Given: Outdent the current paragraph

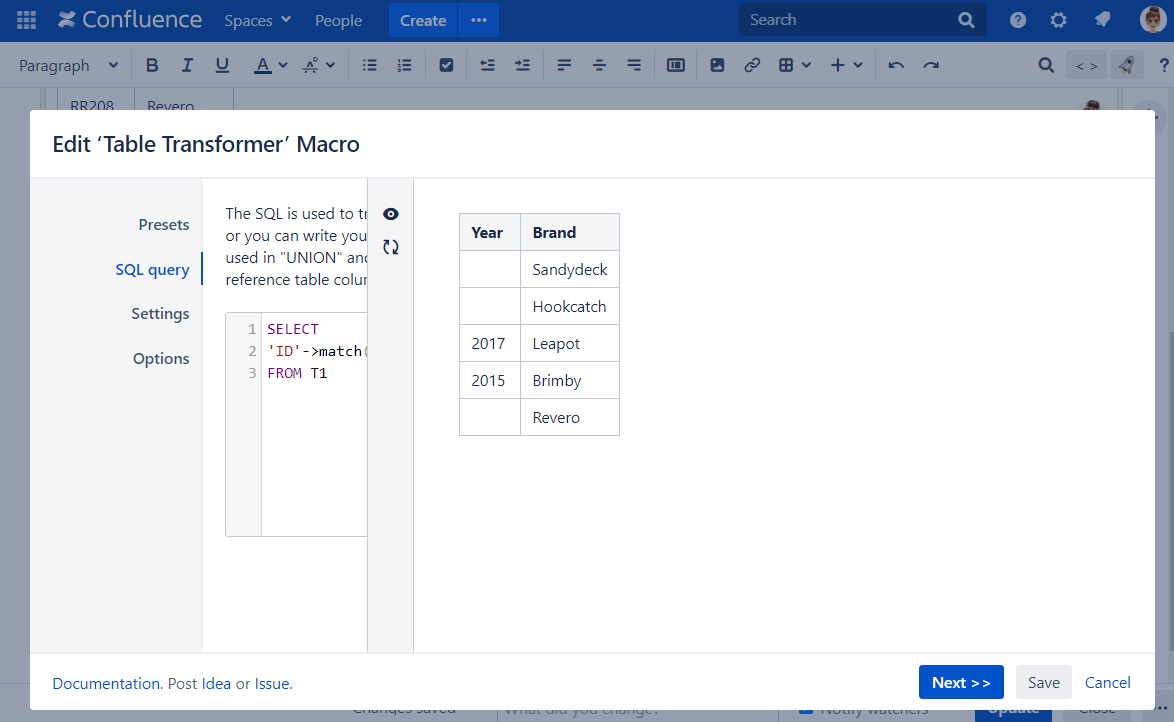Looking at the screenshot, I should click(x=487, y=65).
